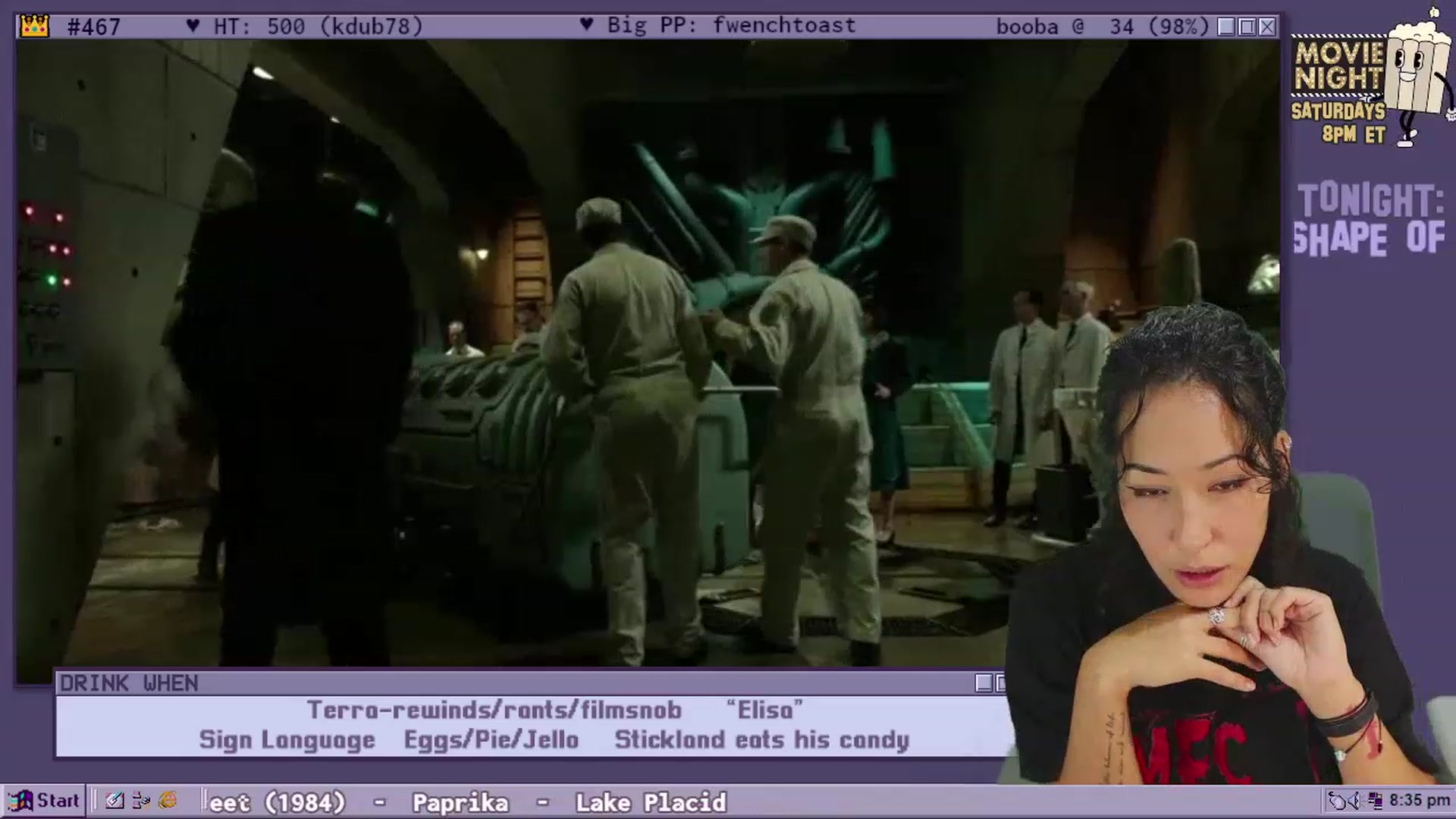1456x819 pixels.
Task: Maximize the movie window
Action: pyautogui.click(x=1247, y=27)
